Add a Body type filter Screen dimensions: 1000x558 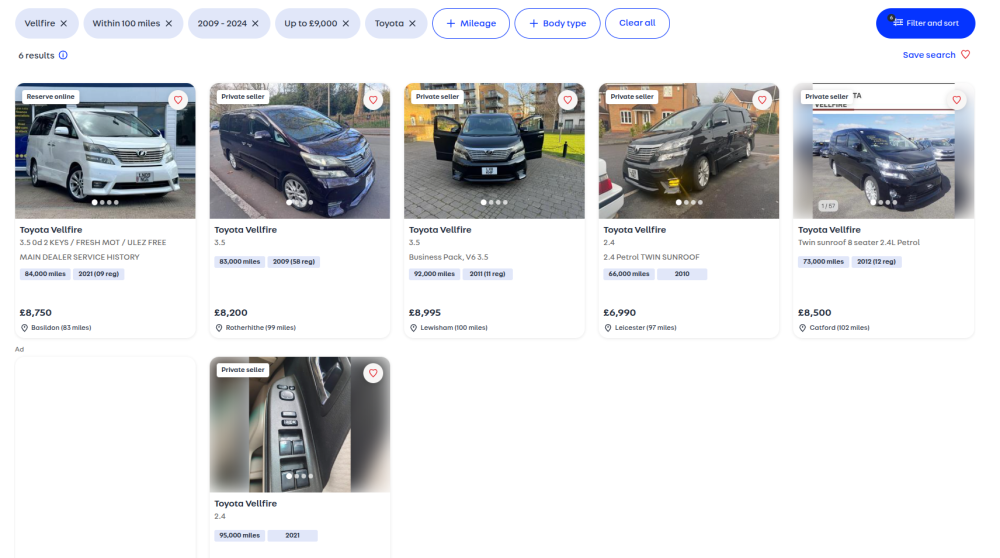coord(557,24)
